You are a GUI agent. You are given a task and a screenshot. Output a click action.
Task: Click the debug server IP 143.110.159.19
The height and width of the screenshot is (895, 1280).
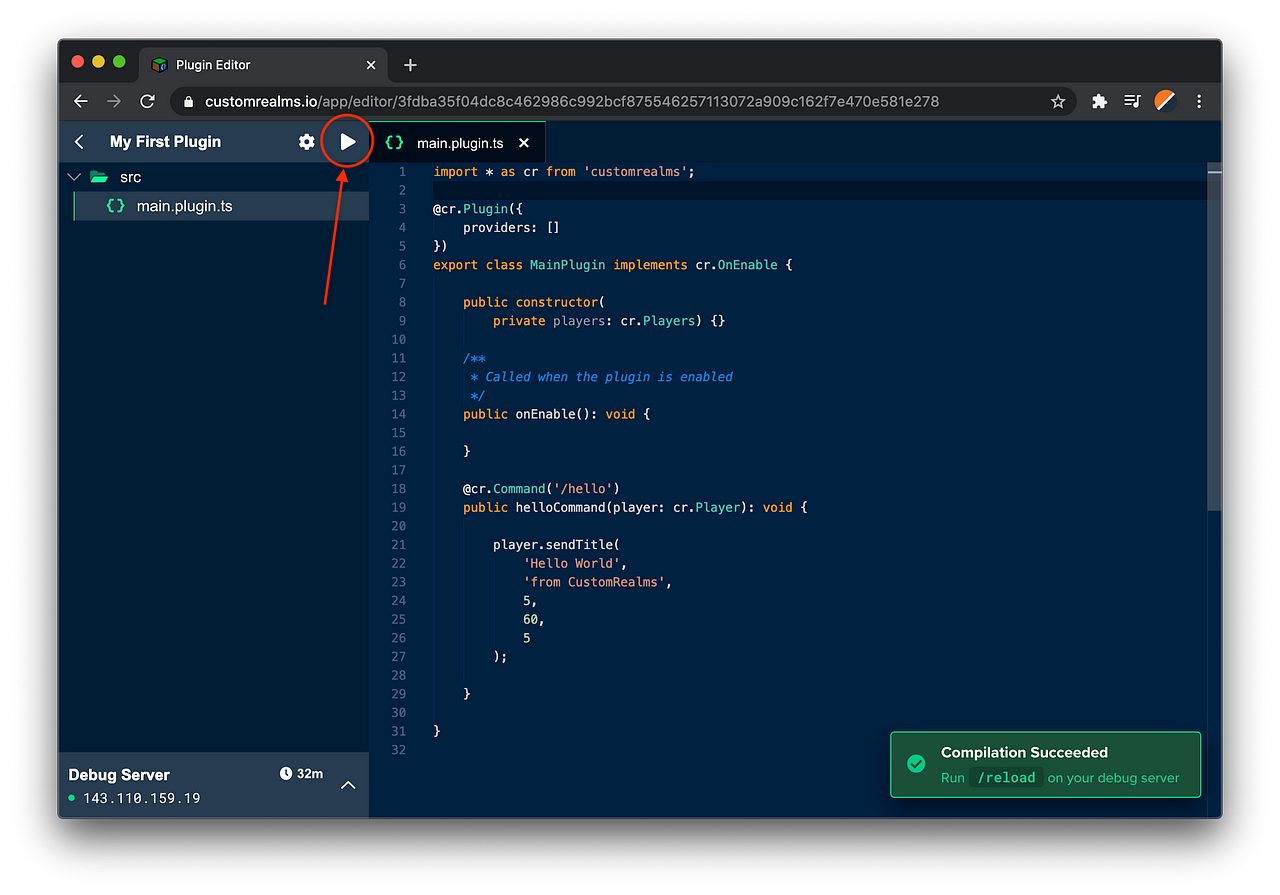coord(141,798)
